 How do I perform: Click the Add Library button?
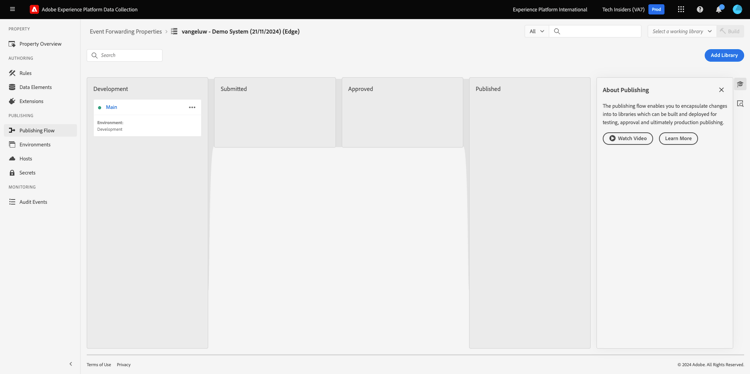tap(724, 55)
